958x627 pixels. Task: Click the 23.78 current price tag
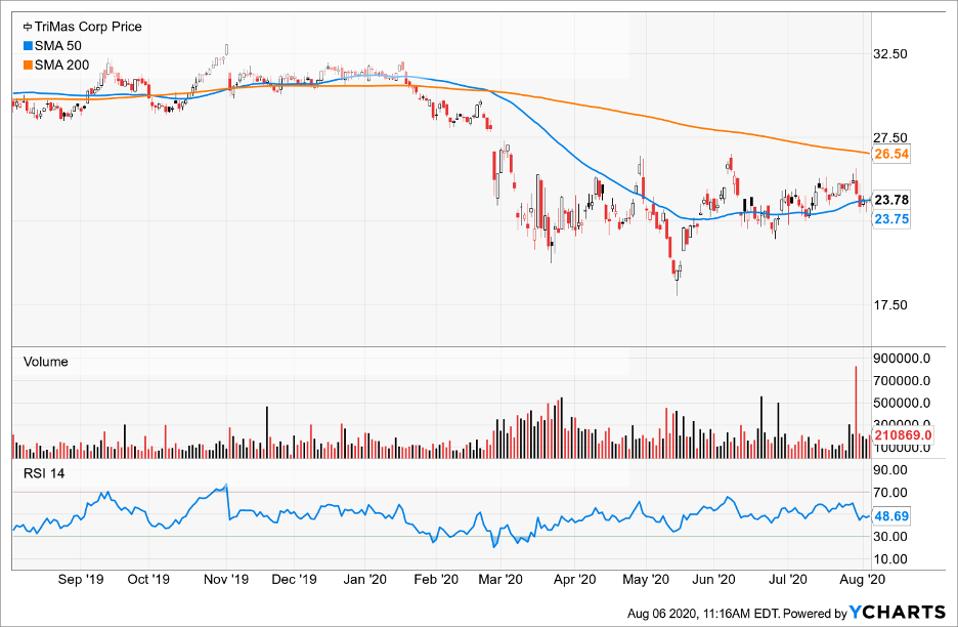891,200
